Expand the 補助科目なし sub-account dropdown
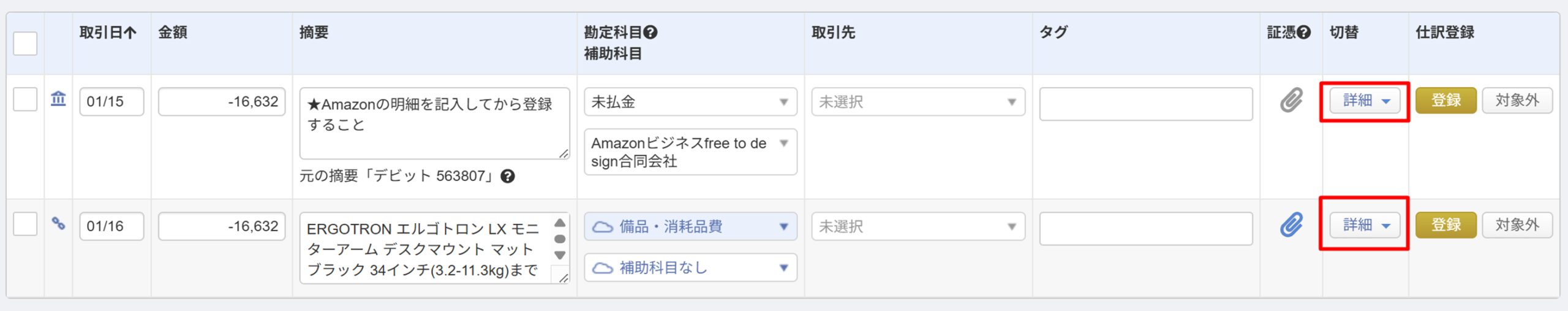Screen dimensions: 1568x311 690,268
